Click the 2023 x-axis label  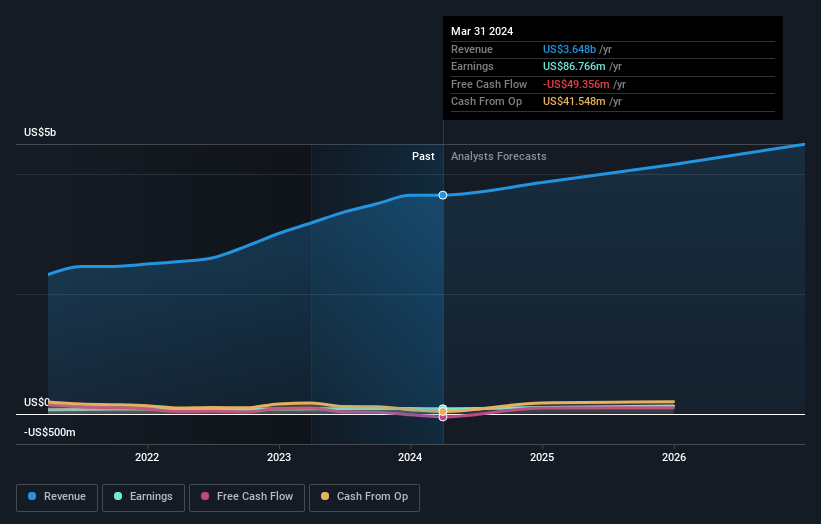coord(279,457)
